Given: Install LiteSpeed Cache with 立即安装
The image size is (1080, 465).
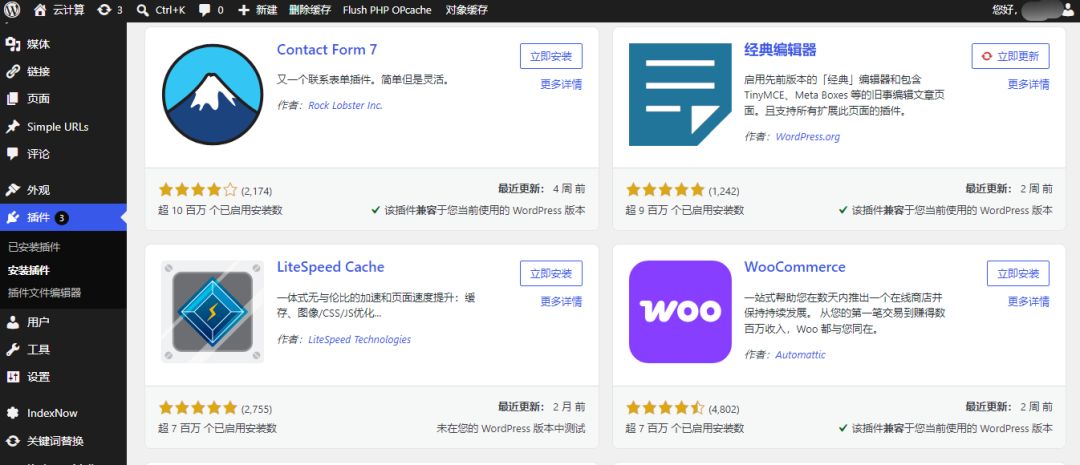Looking at the screenshot, I should click(x=551, y=273).
